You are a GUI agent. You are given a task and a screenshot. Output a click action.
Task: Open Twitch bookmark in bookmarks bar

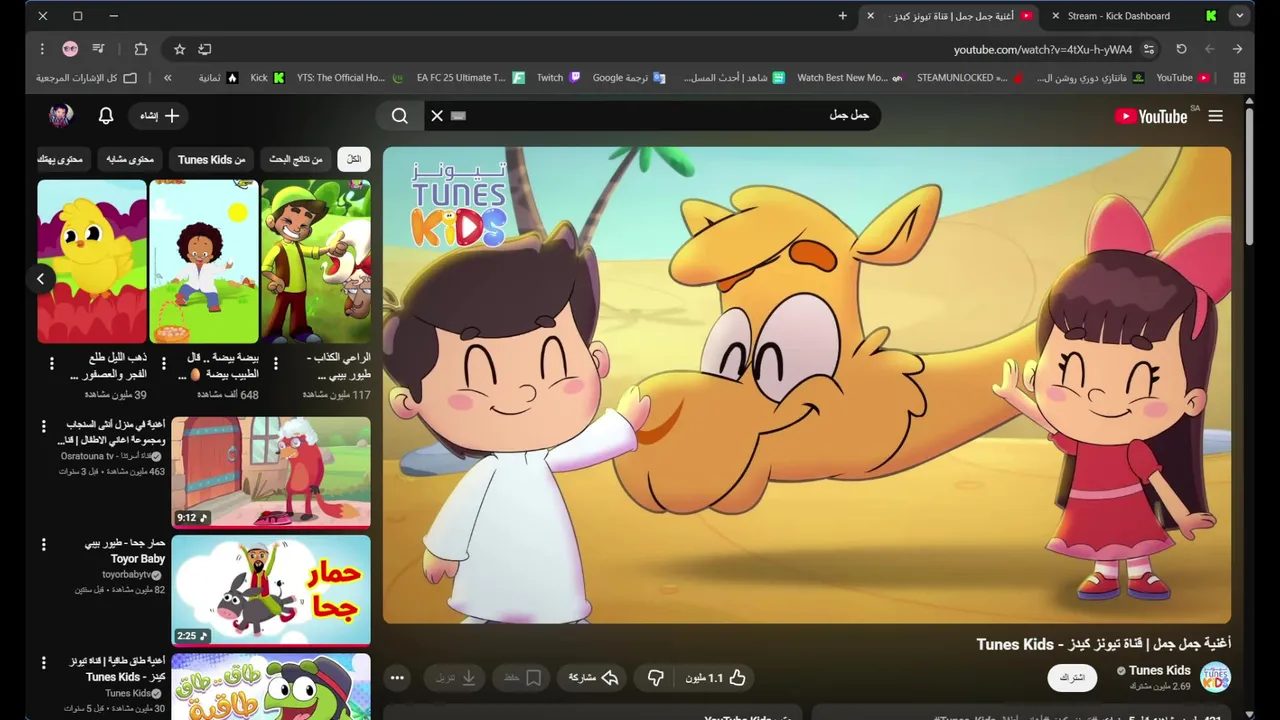click(557, 77)
